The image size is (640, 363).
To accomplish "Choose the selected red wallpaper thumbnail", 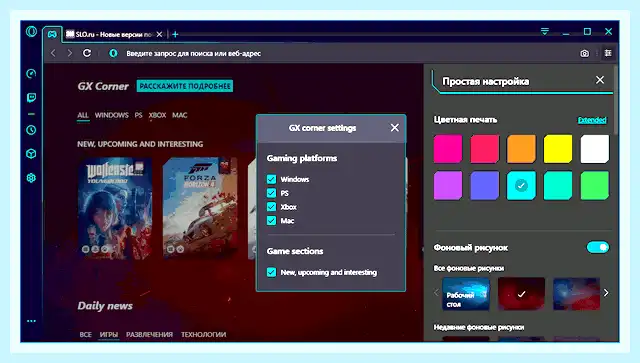I will (x=521, y=294).
